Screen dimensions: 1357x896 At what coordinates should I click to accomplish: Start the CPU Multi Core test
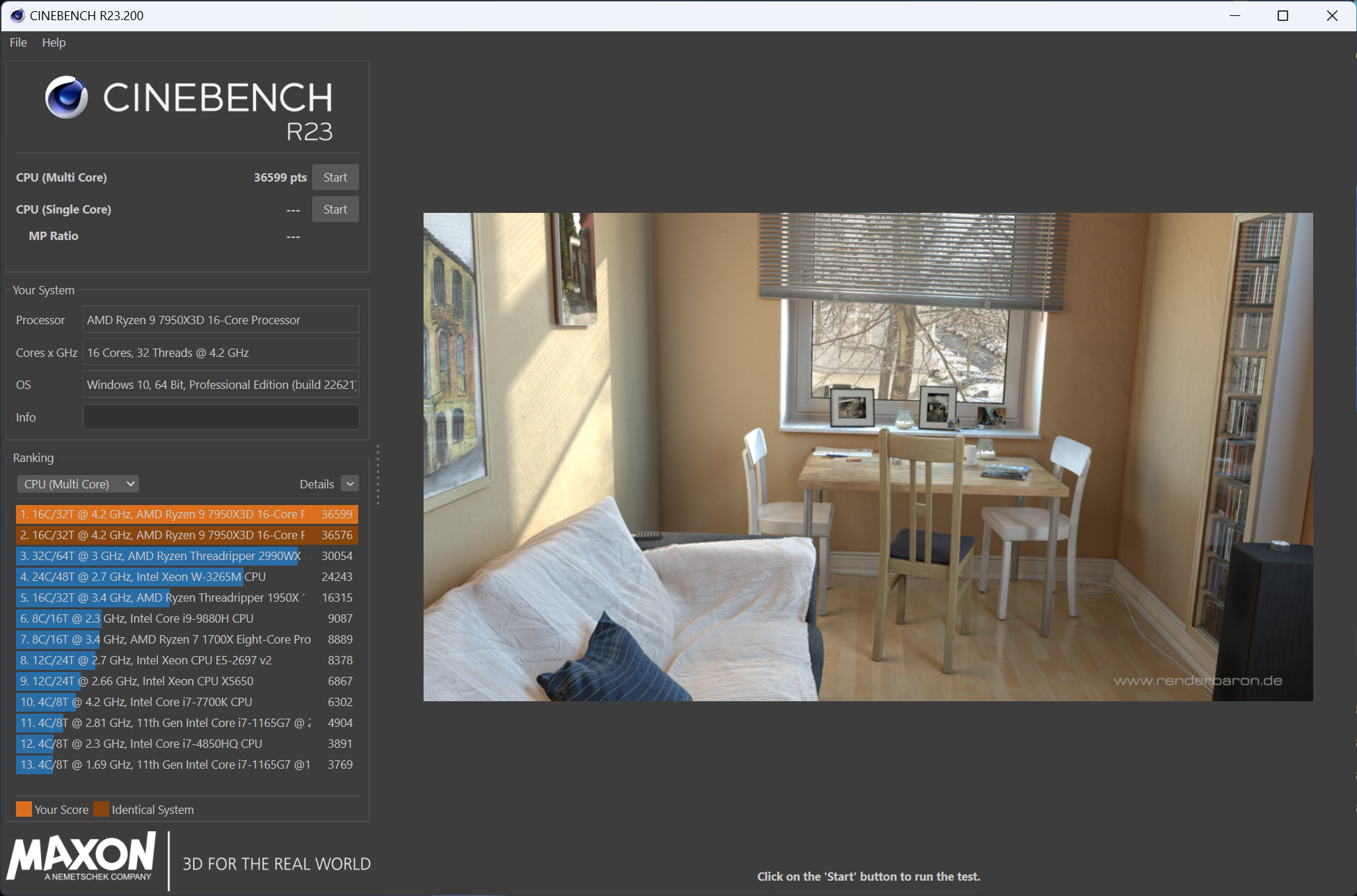coord(335,177)
